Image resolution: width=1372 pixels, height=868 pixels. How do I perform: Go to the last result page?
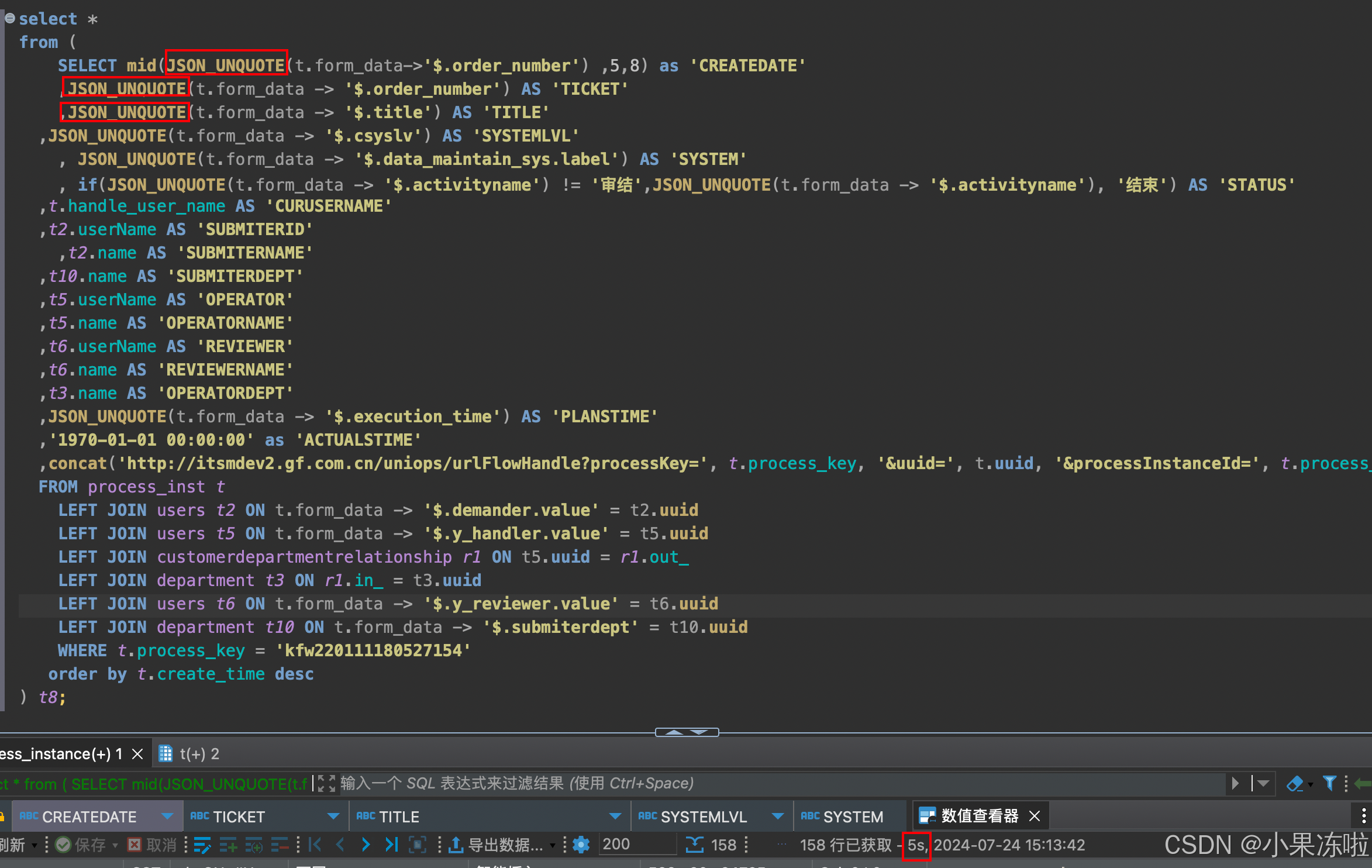pyautogui.click(x=391, y=845)
